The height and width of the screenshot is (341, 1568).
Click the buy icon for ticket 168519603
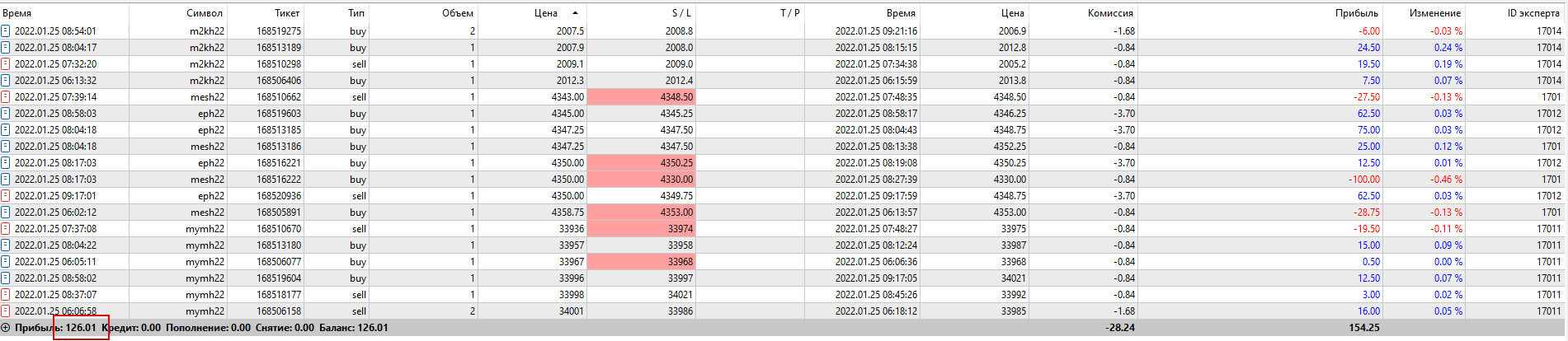6,114
